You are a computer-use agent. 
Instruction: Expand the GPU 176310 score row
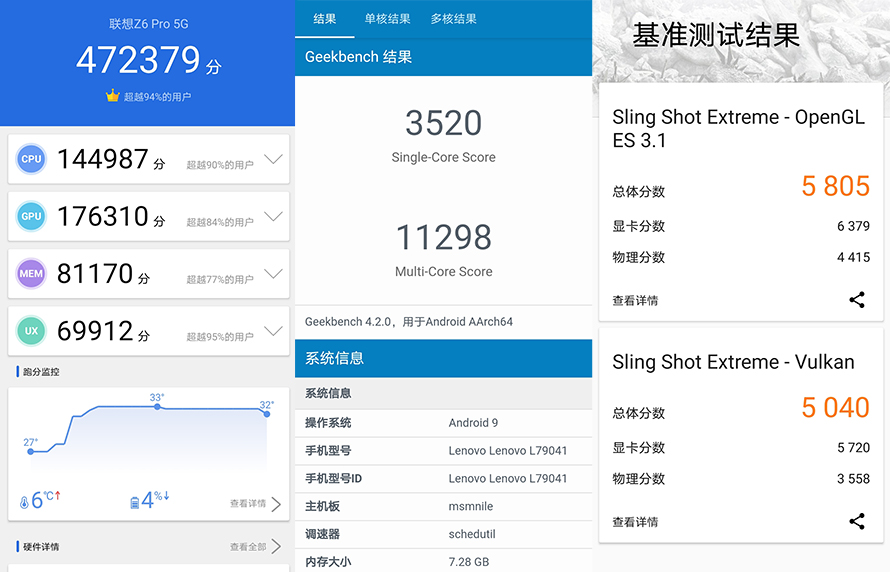(x=273, y=216)
